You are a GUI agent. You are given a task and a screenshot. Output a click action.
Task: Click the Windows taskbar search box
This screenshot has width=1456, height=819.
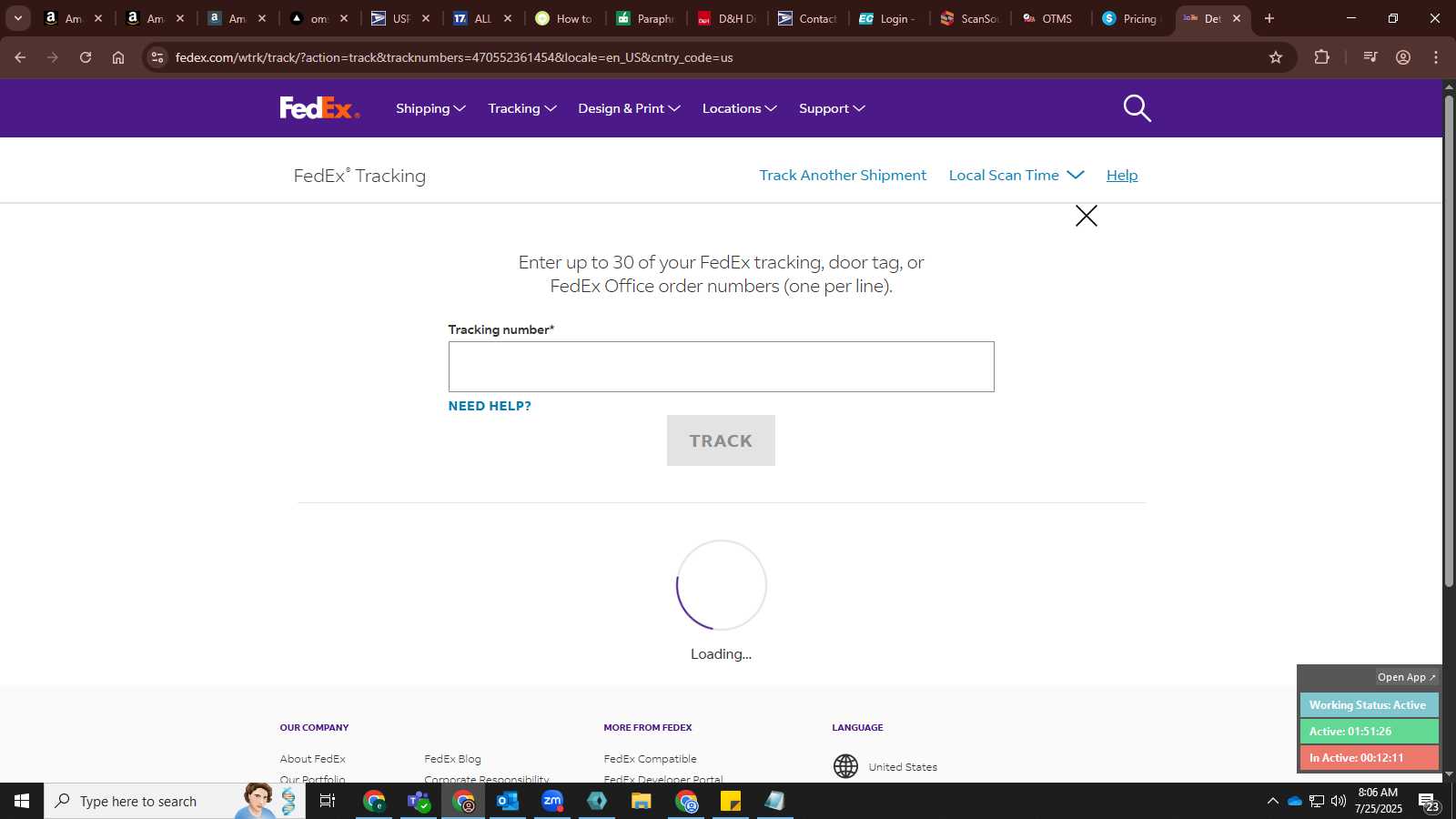(x=173, y=801)
